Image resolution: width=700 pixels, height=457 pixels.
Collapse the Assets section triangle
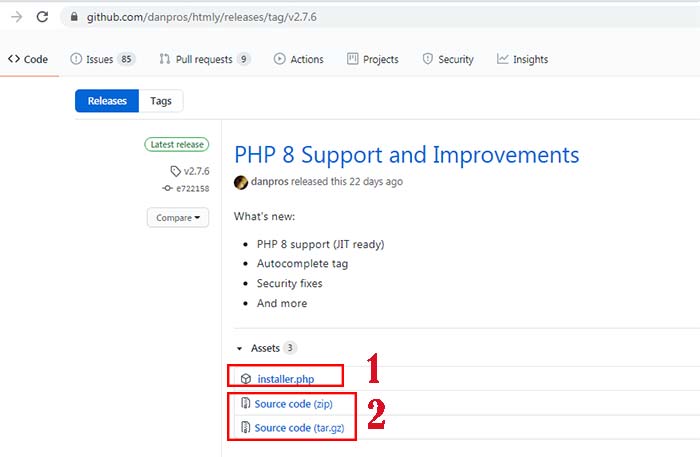click(240, 349)
